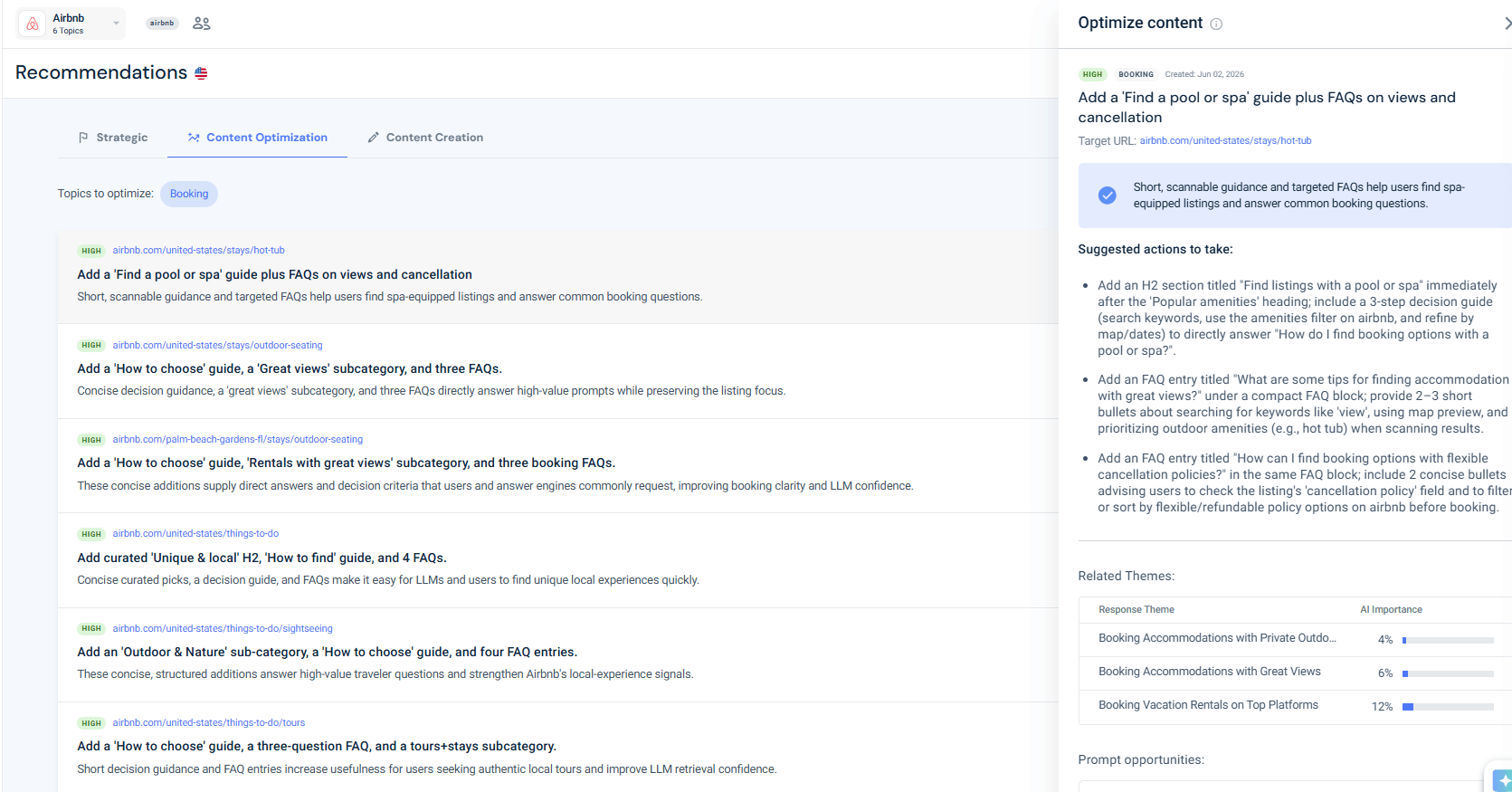This screenshot has height=792, width=1512.
Task: Click the Strategic tab flag icon
Action: click(83, 138)
